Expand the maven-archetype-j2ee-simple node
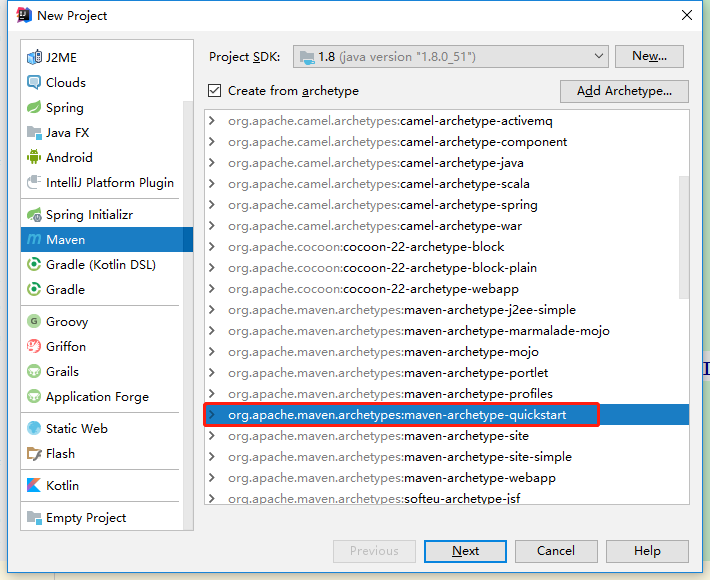710x580 pixels. tap(211, 310)
